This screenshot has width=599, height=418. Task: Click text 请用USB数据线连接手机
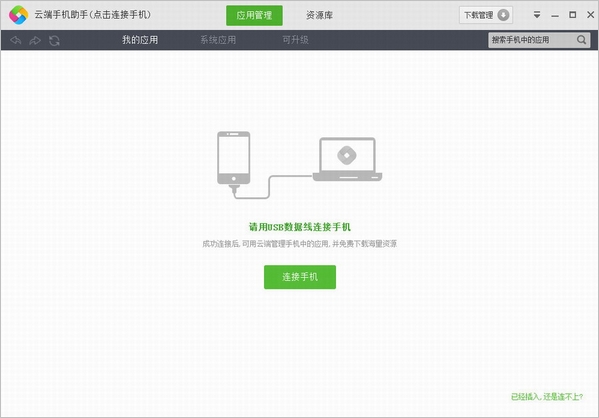[300, 227]
